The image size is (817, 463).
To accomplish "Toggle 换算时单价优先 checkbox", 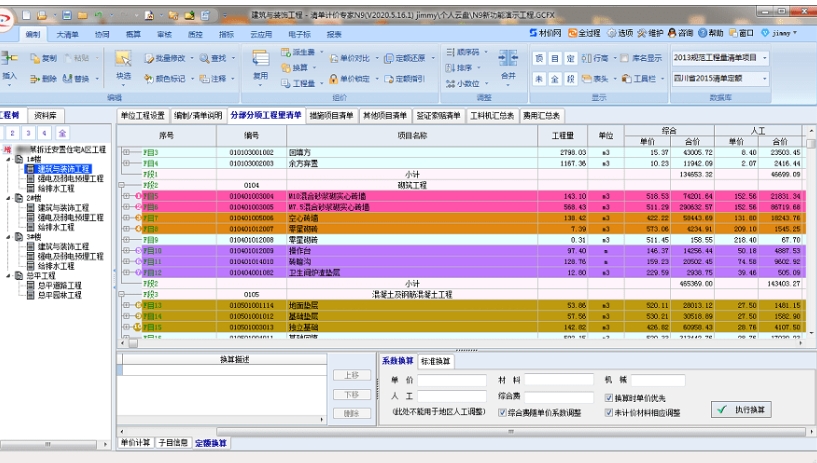I will (x=608, y=398).
